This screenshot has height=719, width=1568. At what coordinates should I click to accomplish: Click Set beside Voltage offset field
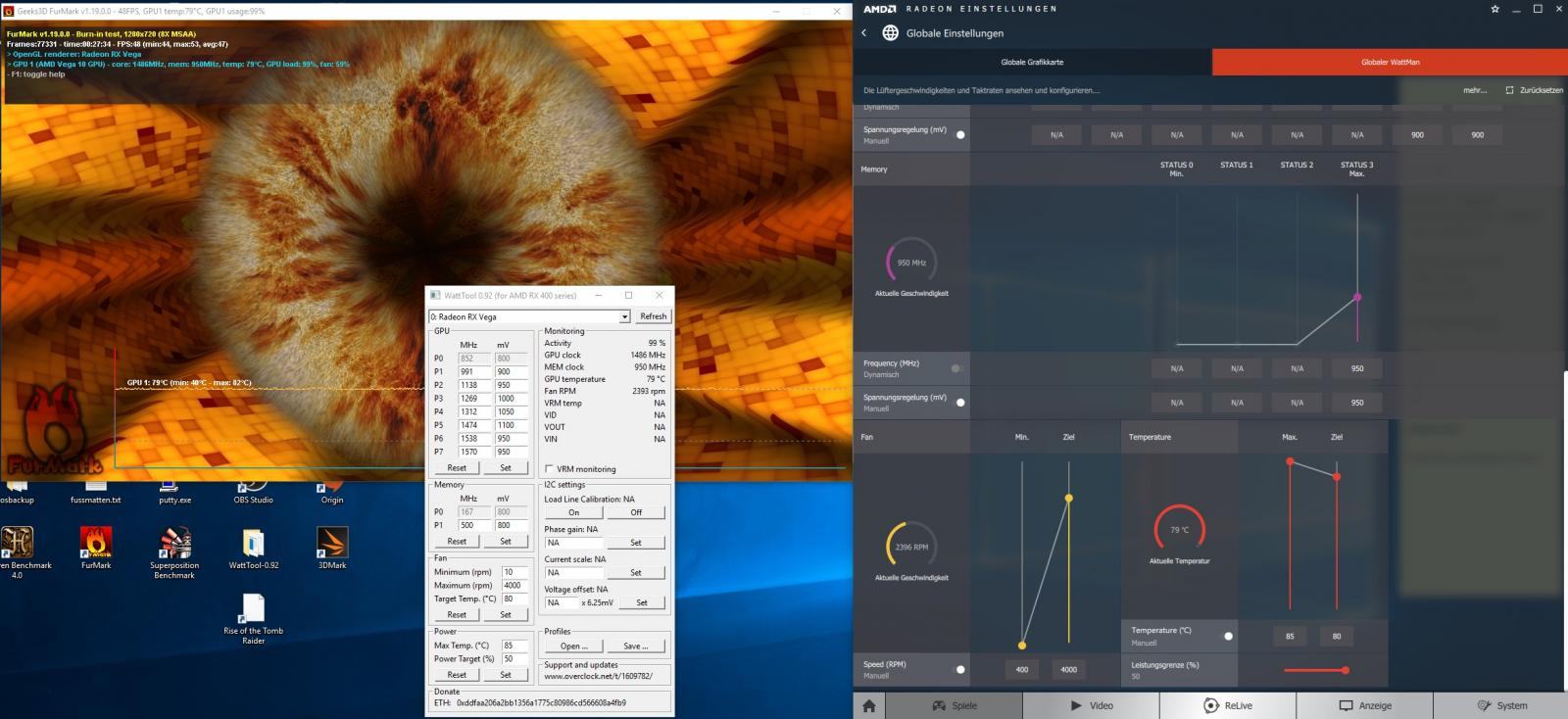642,603
